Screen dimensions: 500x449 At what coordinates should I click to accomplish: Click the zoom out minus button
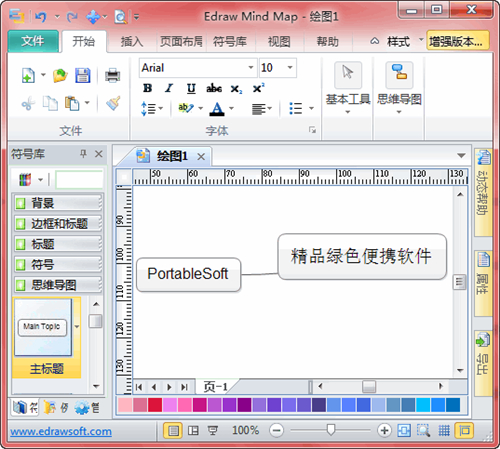click(x=277, y=430)
